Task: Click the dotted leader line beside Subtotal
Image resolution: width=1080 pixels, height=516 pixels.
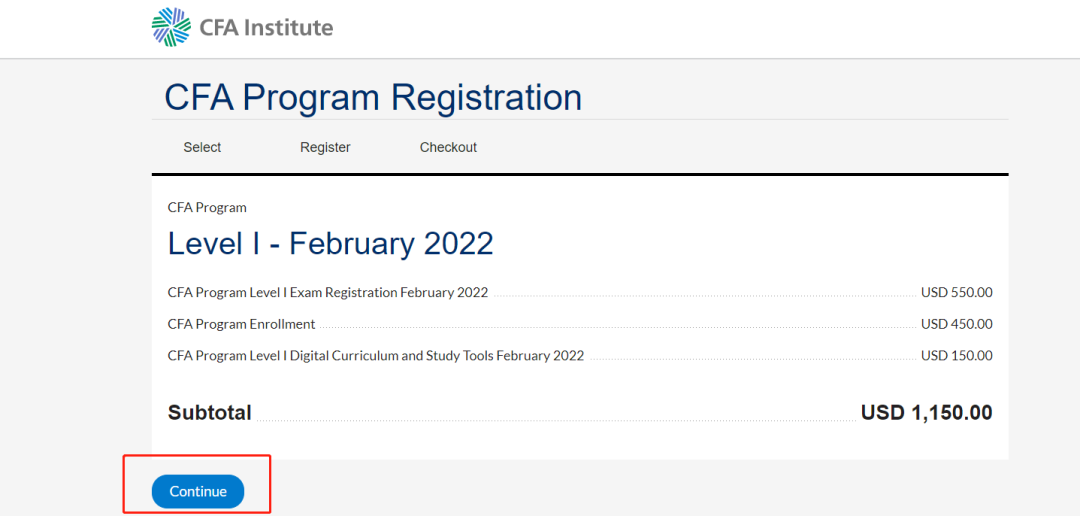Action: coord(555,420)
